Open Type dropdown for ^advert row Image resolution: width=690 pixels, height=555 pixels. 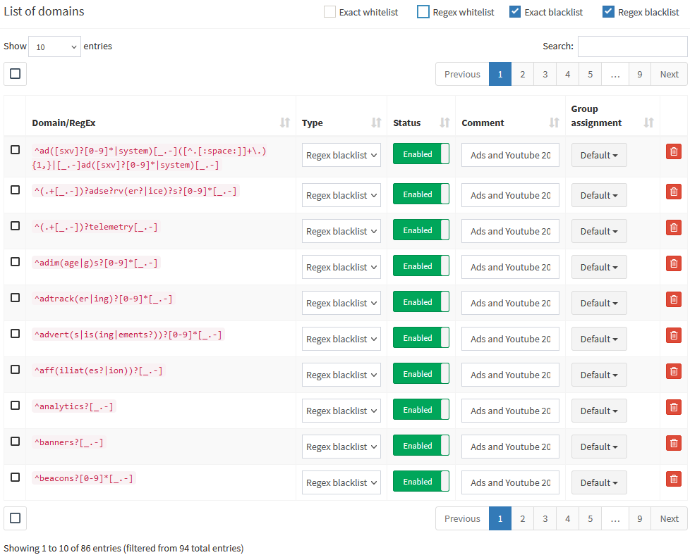tap(341, 338)
